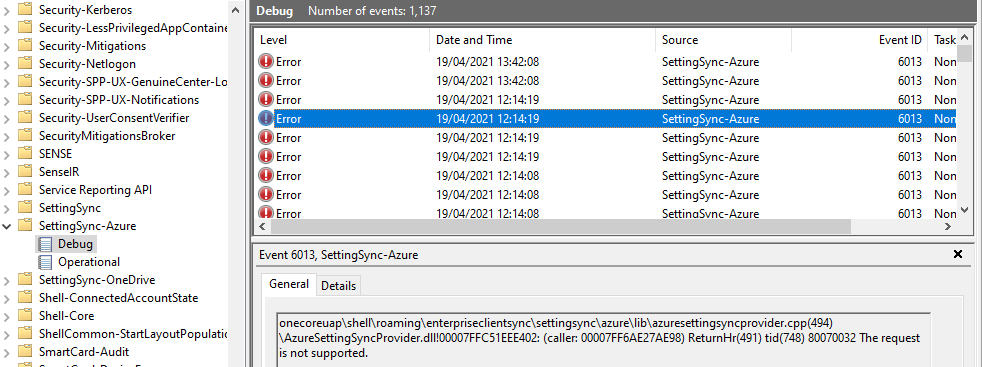This screenshot has width=982, height=367.
Task: Click the error icon of the first 13:42:08 event
Action: [266, 62]
